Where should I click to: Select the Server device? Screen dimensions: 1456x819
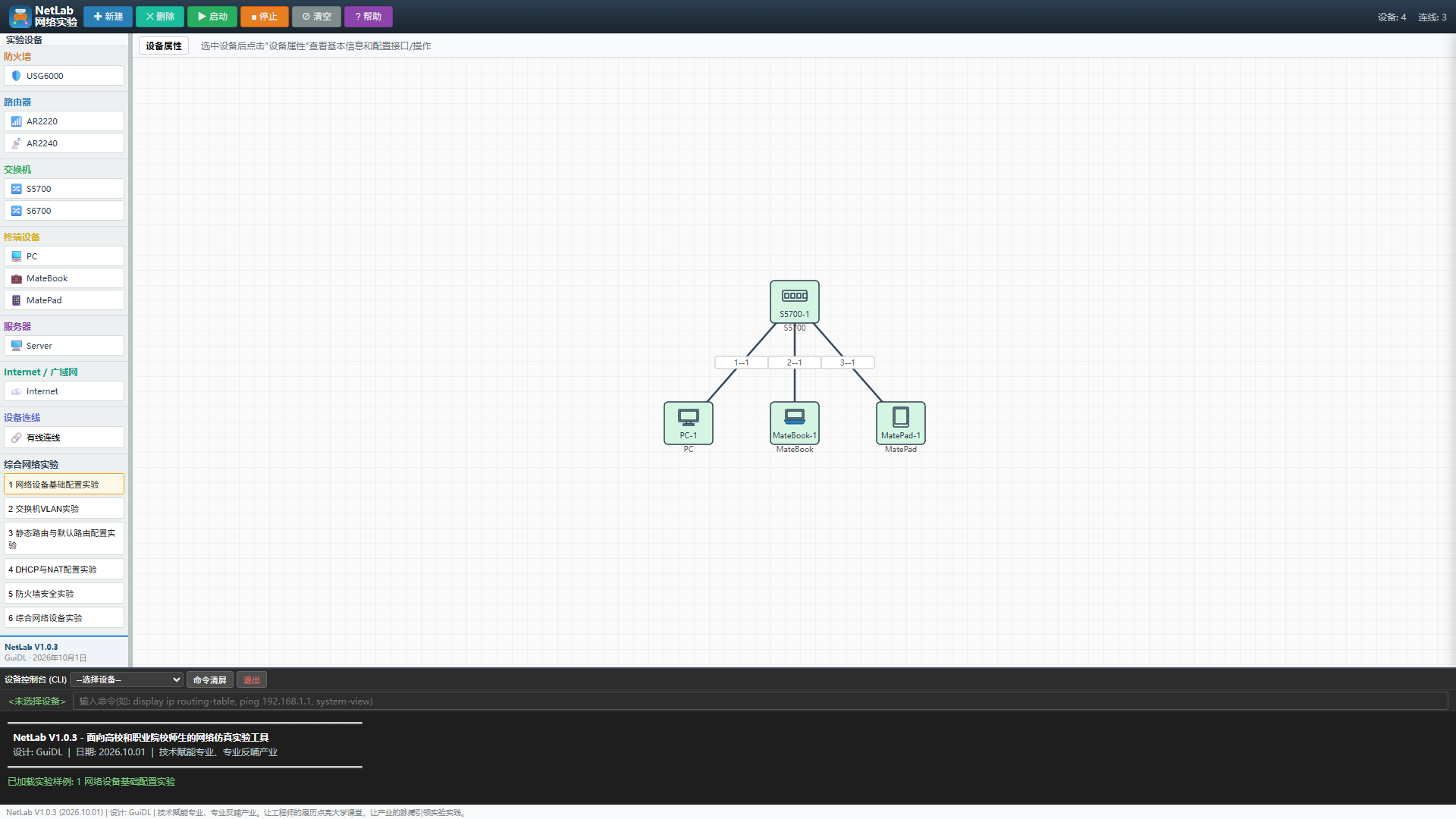[x=64, y=346]
